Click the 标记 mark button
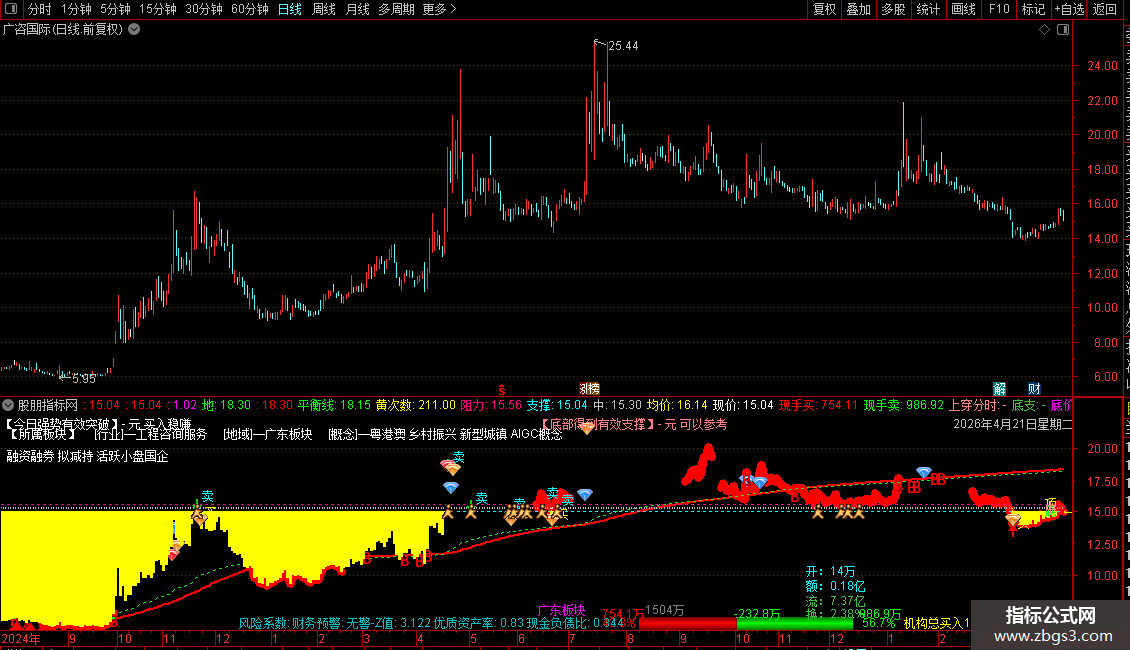The height and width of the screenshot is (650, 1130). point(1033,9)
